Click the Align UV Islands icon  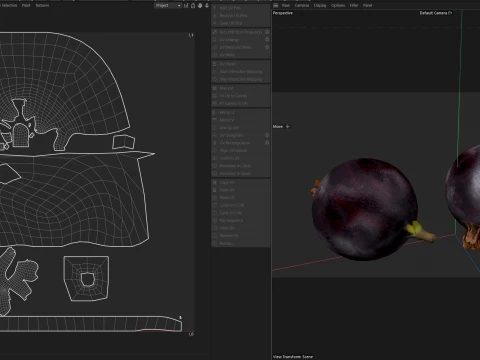[x=215, y=150]
